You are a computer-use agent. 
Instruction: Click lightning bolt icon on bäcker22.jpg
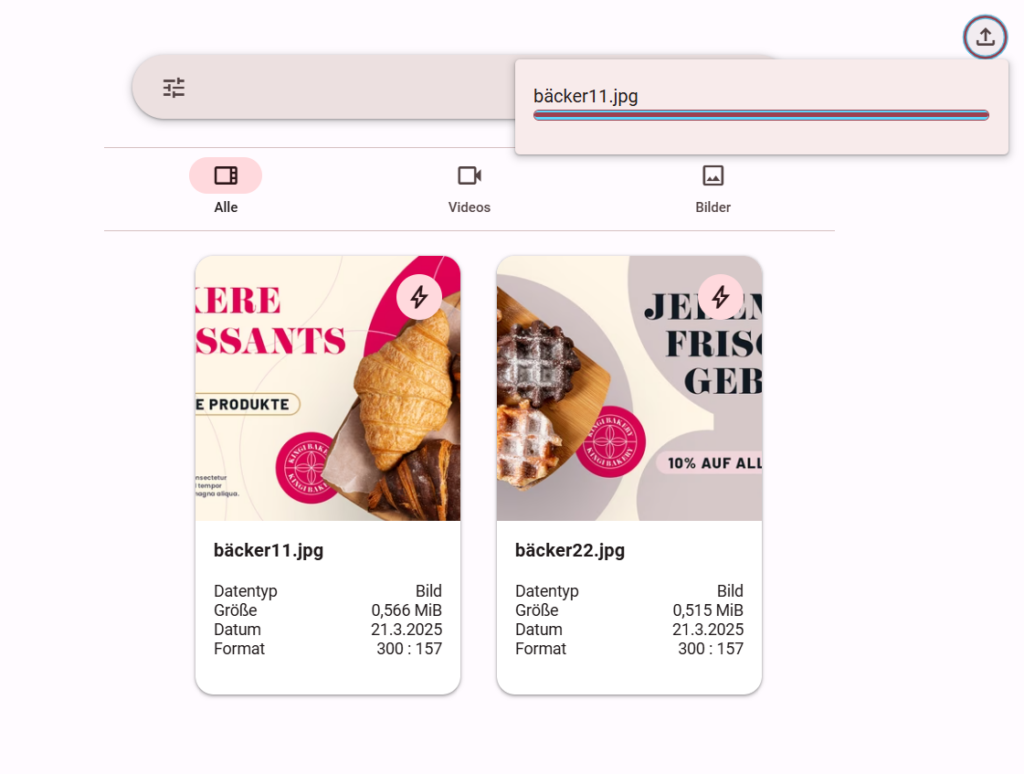click(x=720, y=297)
